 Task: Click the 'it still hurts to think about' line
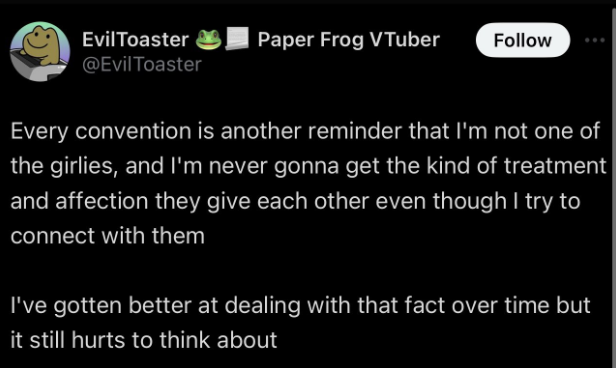tap(144, 340)
